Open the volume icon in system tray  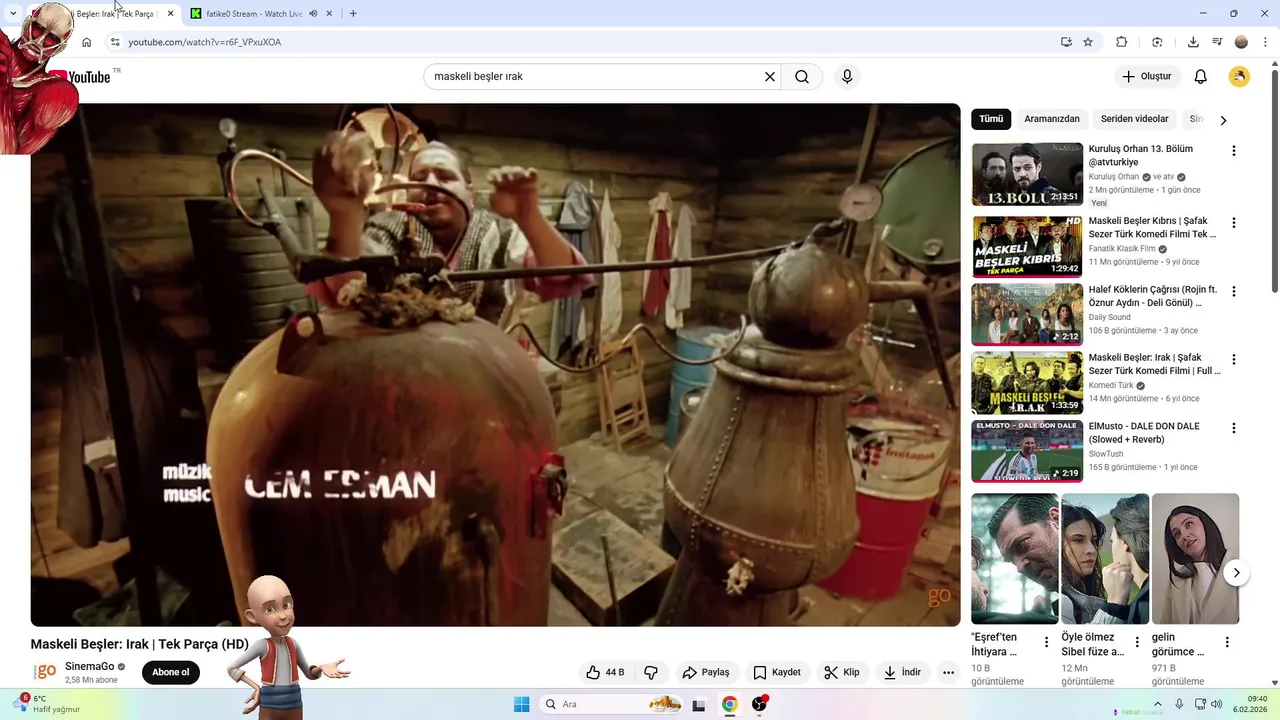coord(1218,704)
